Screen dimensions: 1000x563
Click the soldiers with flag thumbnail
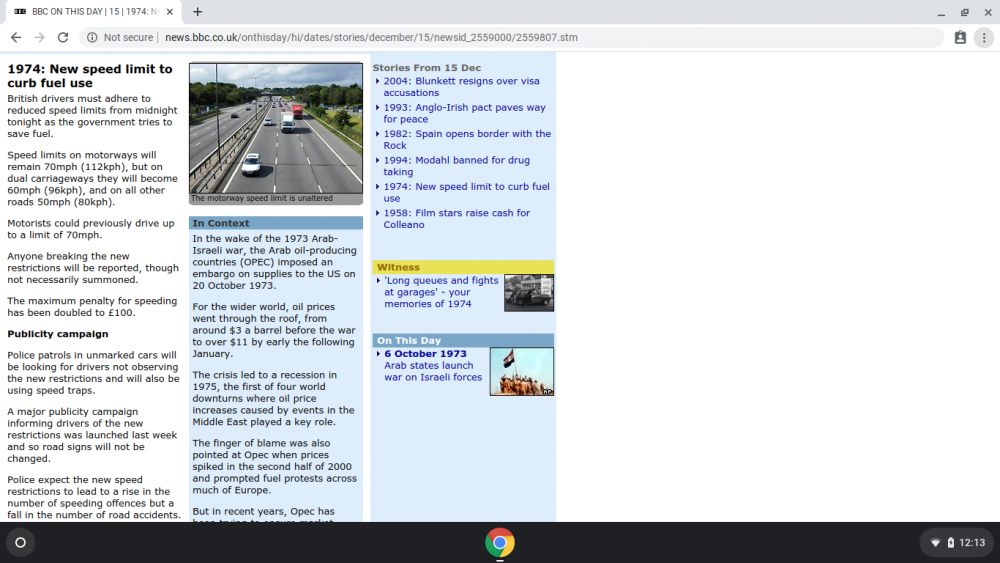tap(522, 372)
